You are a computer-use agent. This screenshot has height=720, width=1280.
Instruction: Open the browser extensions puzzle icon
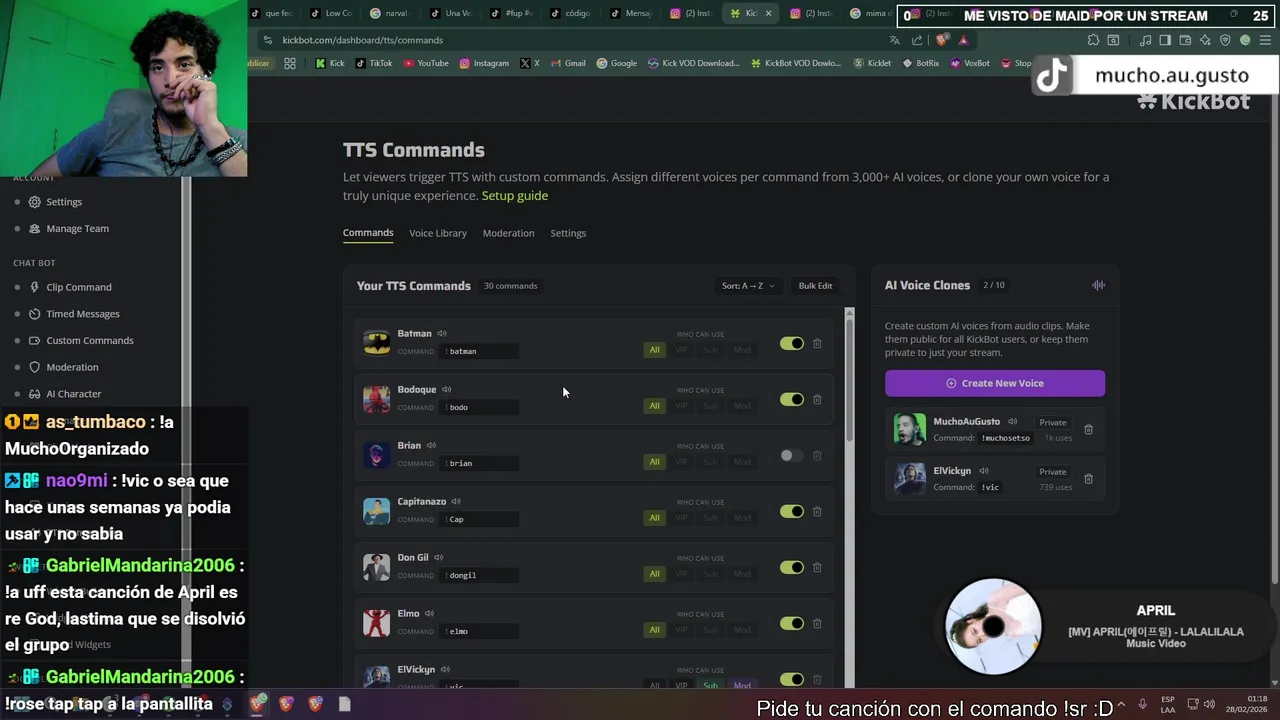click(1093, 40)
